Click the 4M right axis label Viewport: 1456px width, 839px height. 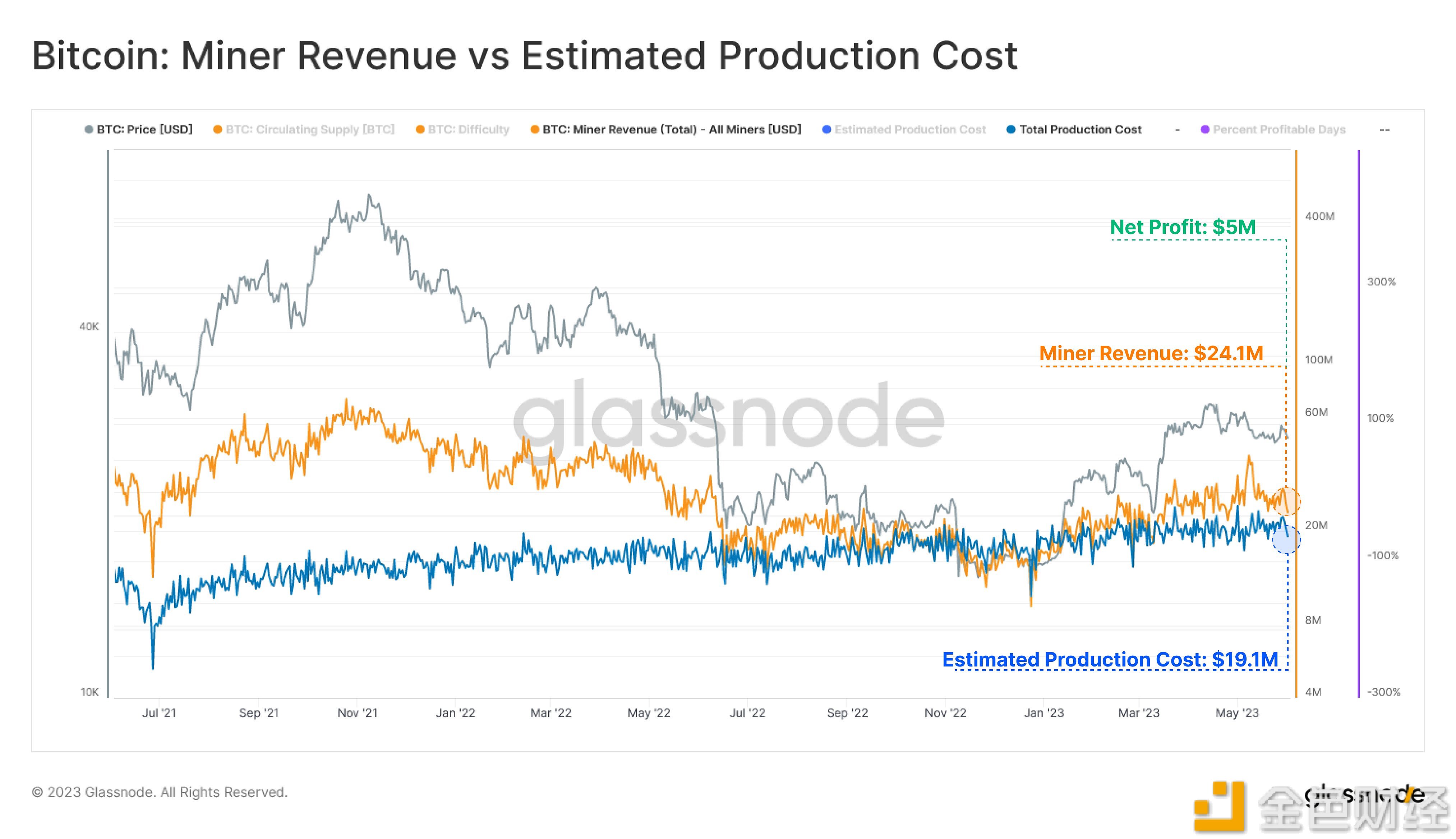(x=1313, y=692)
